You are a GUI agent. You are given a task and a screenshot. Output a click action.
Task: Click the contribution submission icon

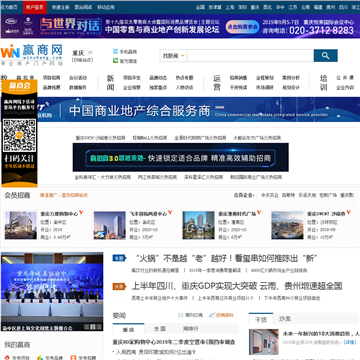(x=211, y=315)
